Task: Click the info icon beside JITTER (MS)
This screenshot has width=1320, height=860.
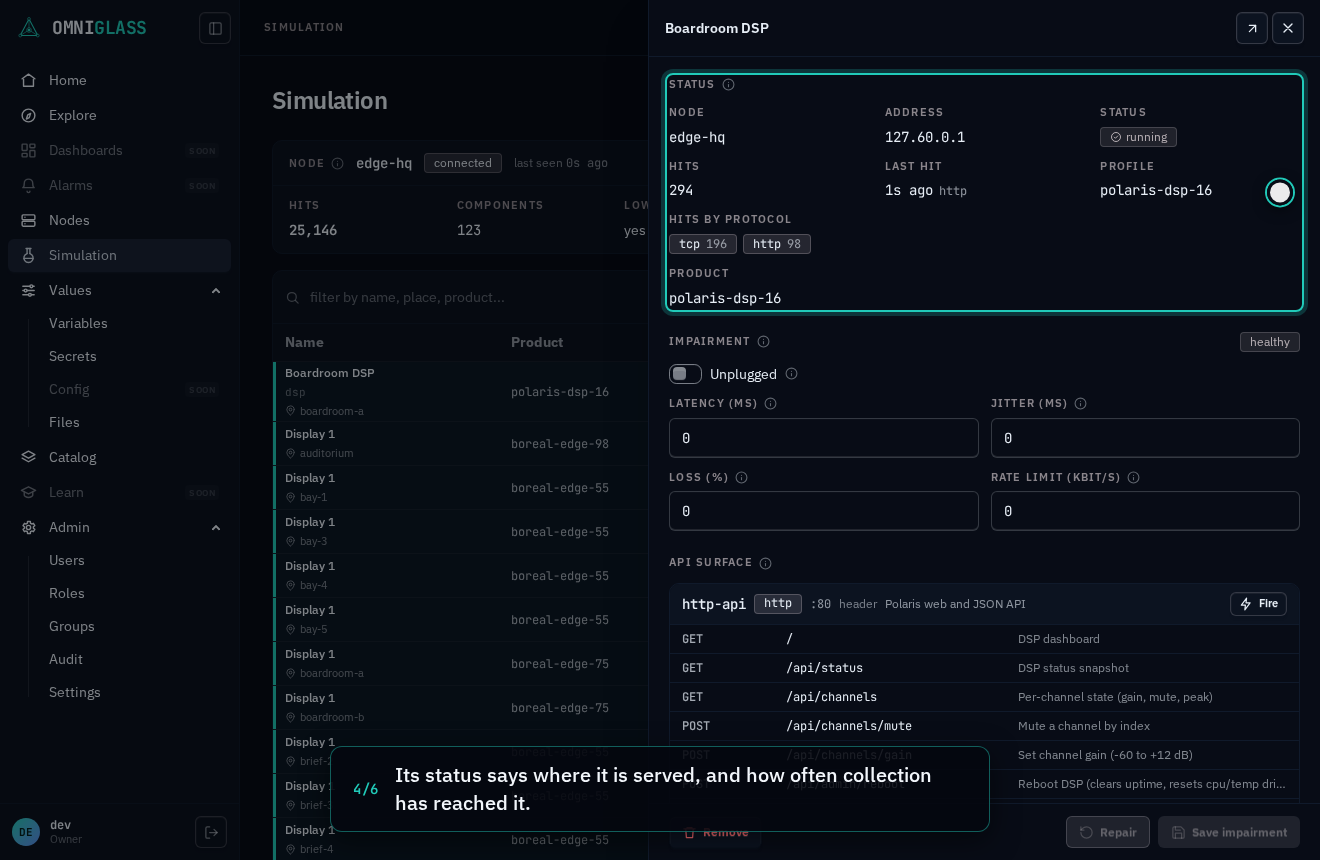Action: pos(1080,404)
